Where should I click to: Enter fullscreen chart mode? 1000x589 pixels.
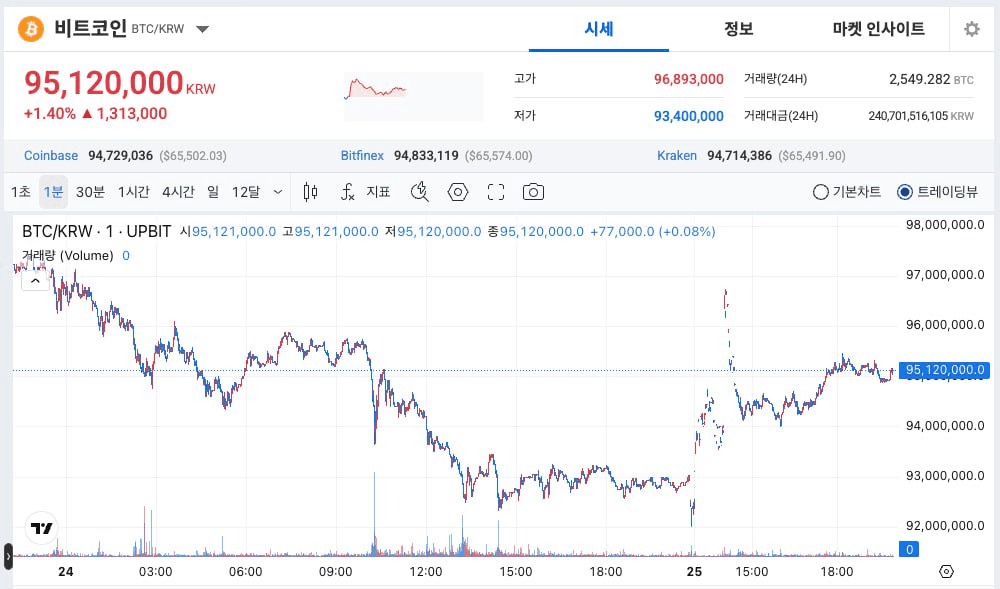(x=496, y=192)
